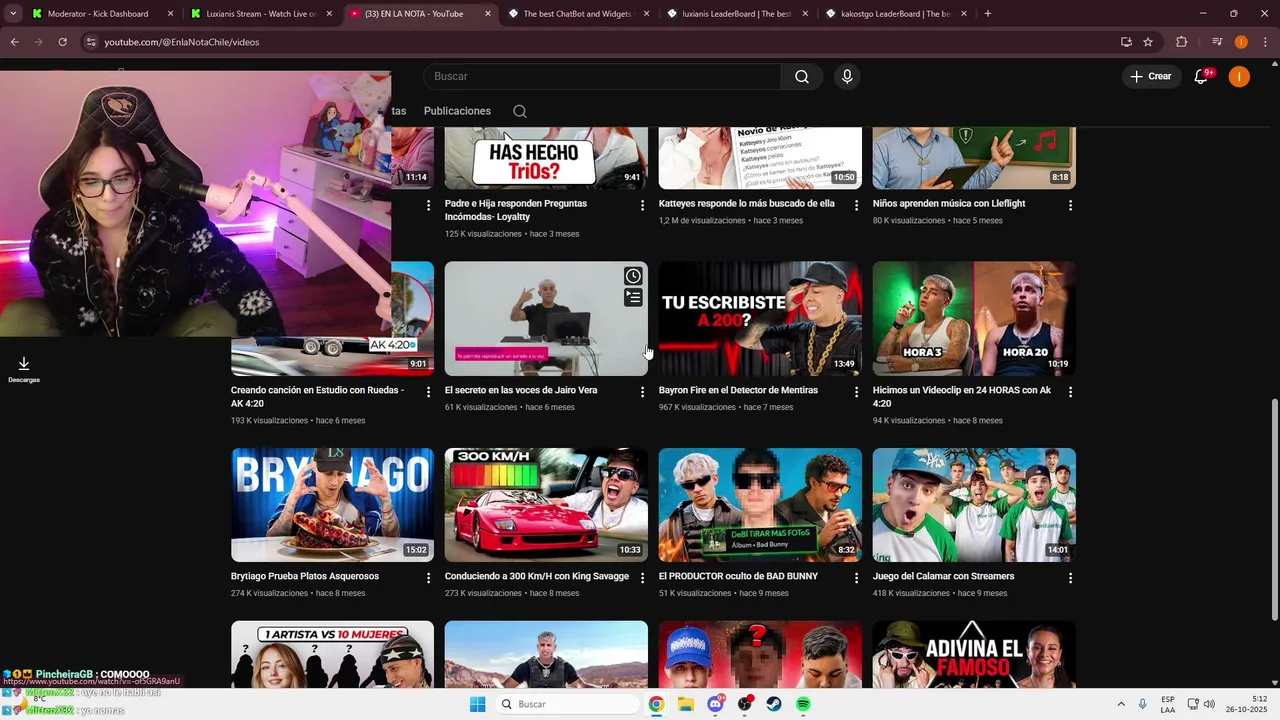
Task: Show hidden system tray icons
Action: (1120, 704)
